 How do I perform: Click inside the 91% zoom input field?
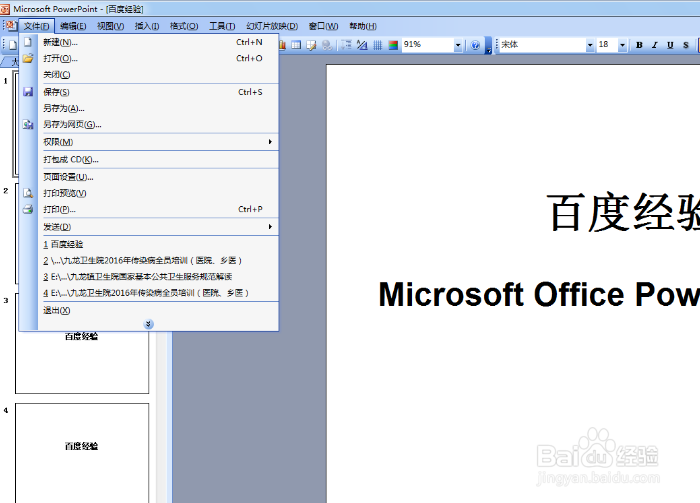click(427, 45)
